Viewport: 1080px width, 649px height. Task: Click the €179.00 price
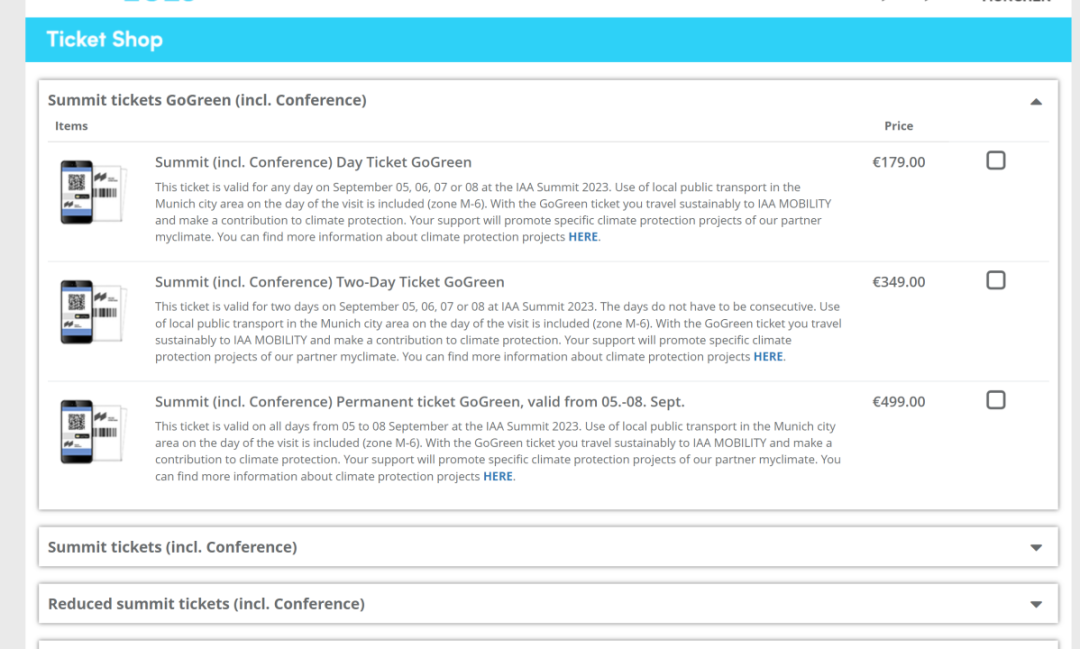coord(899,163)
